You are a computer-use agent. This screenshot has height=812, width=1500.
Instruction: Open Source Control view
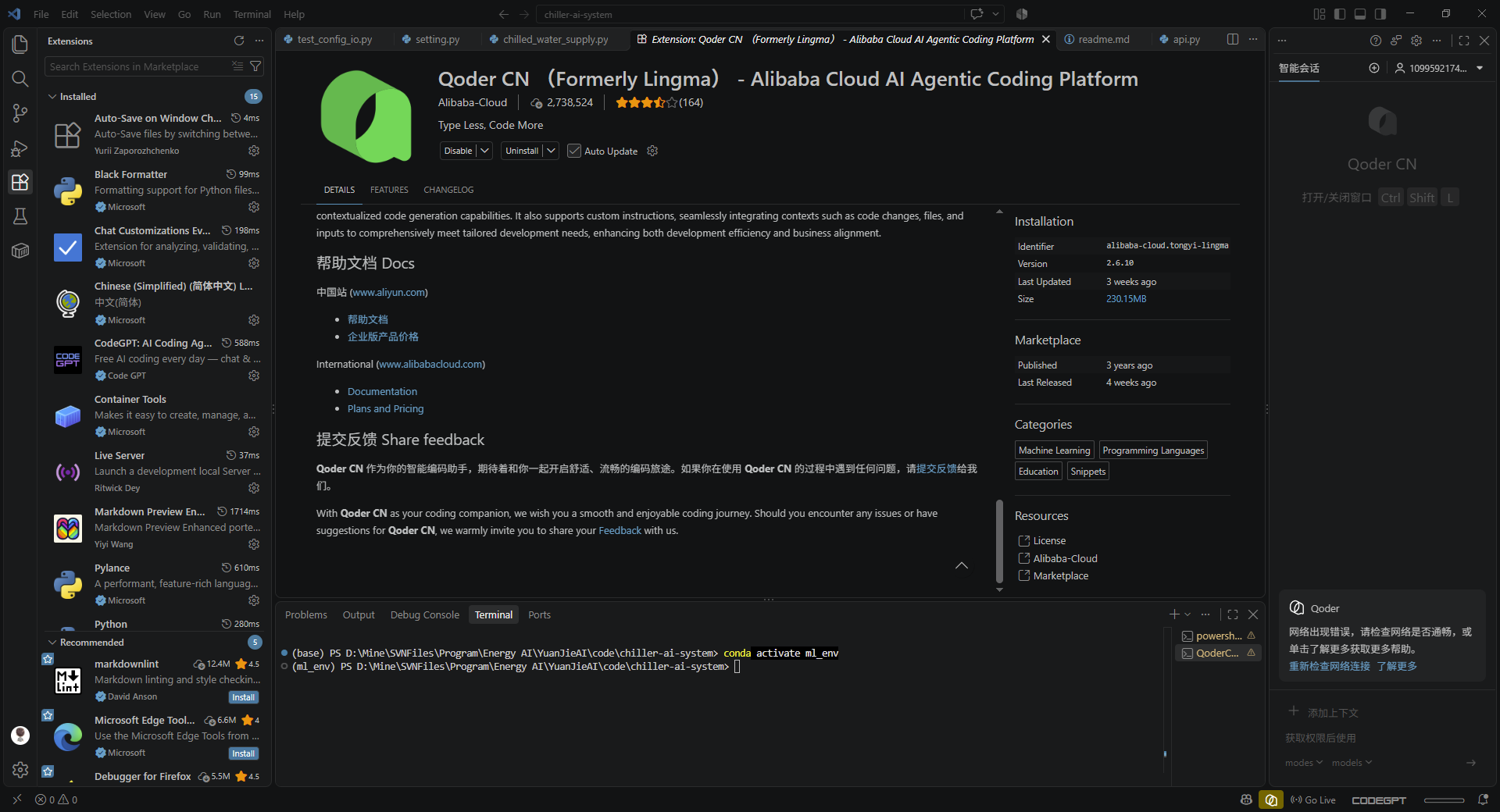[x=20, y=113]
